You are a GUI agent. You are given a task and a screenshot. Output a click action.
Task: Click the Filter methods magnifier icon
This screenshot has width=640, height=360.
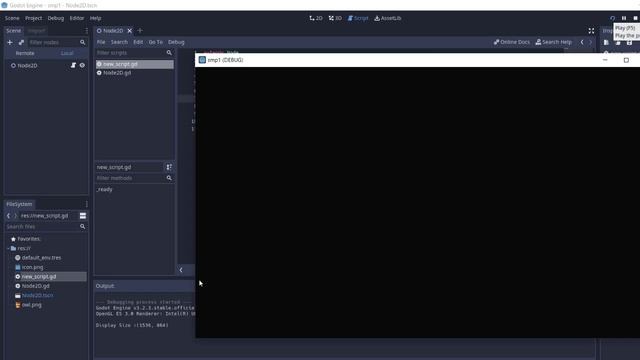tap(169, 178)
